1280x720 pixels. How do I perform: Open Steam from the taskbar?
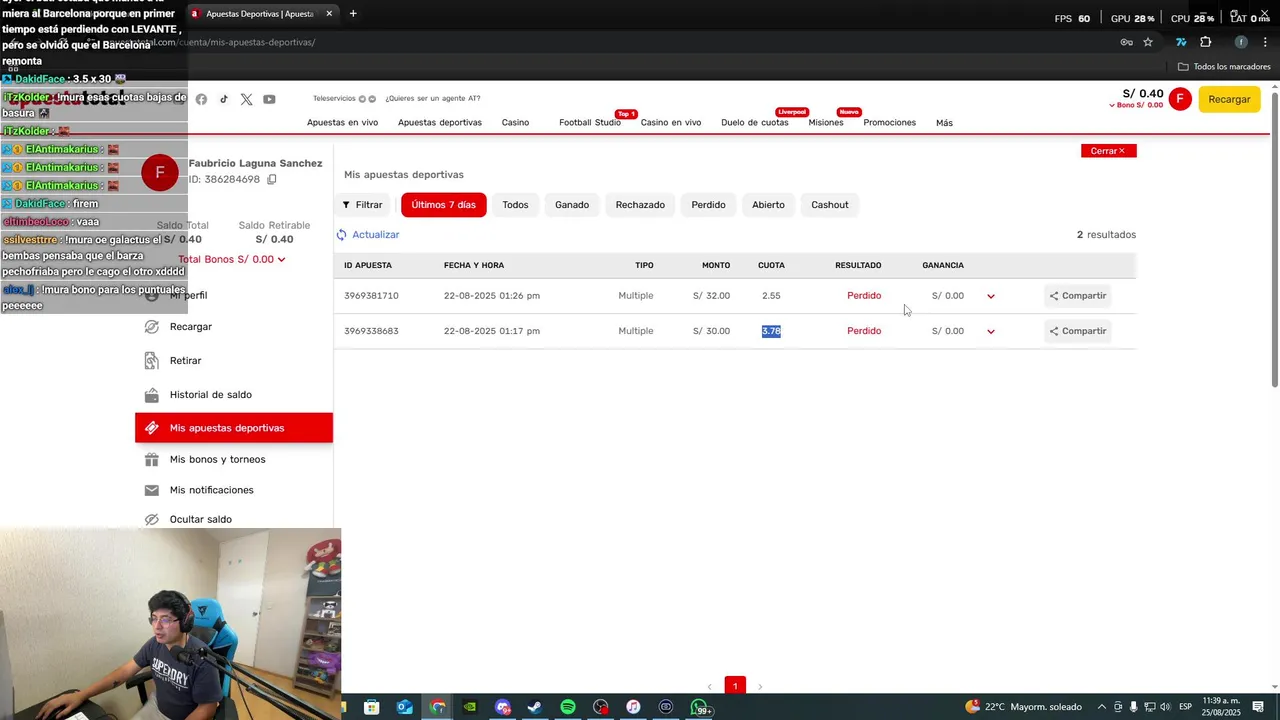(534, 707)
